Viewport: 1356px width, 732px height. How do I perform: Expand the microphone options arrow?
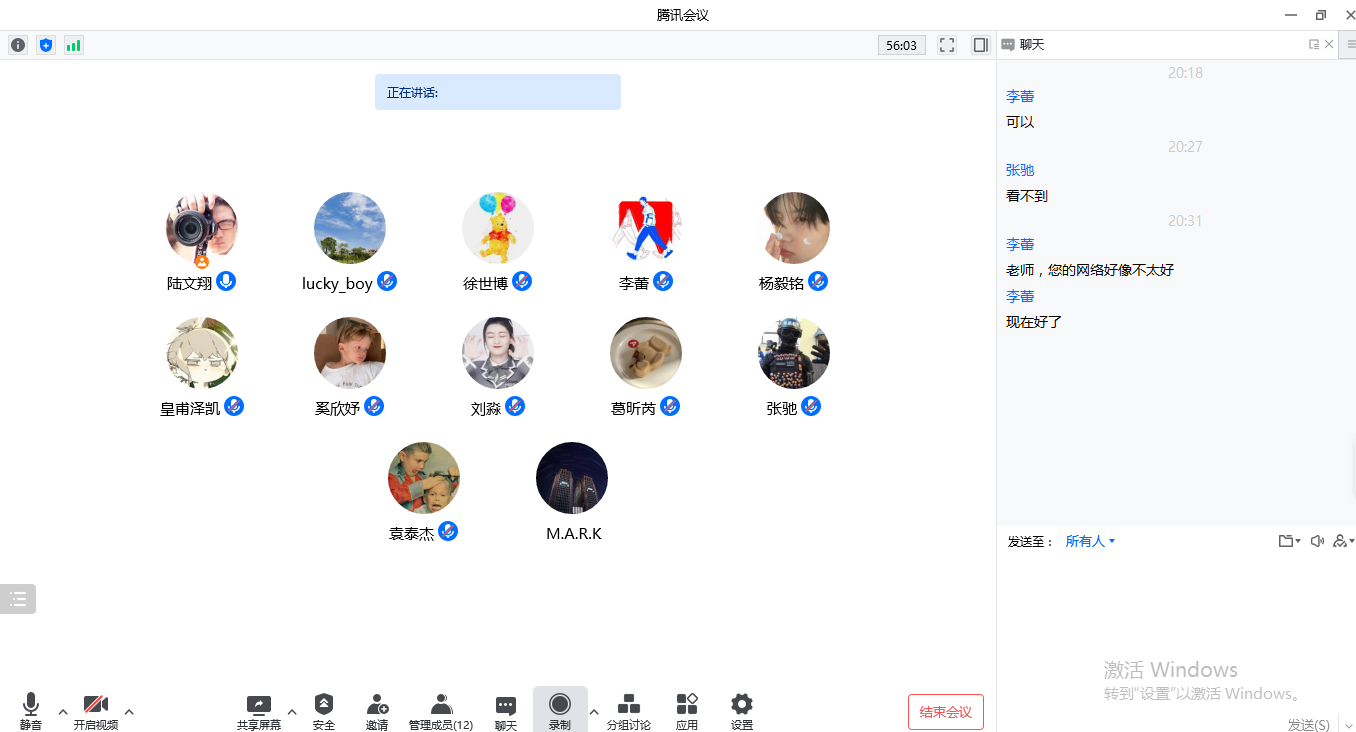click(63, 712)
